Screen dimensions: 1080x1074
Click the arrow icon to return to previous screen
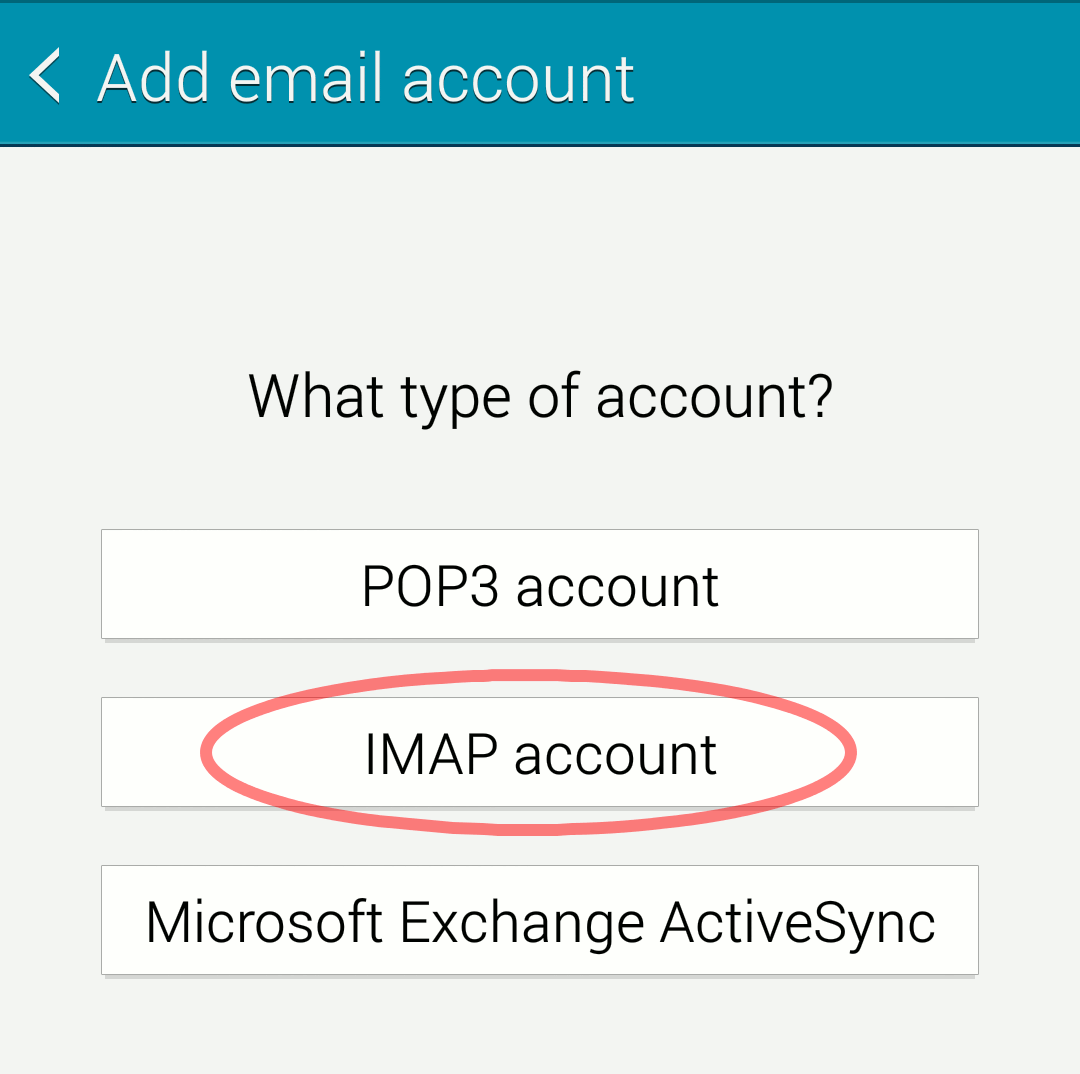[45, 75]
